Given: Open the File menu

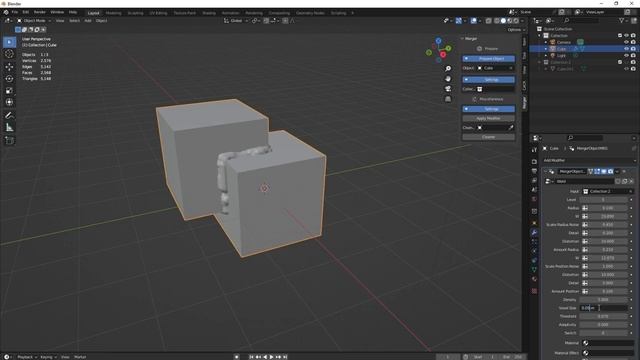Looking at the screenshot, I should [x=15, y=13].
